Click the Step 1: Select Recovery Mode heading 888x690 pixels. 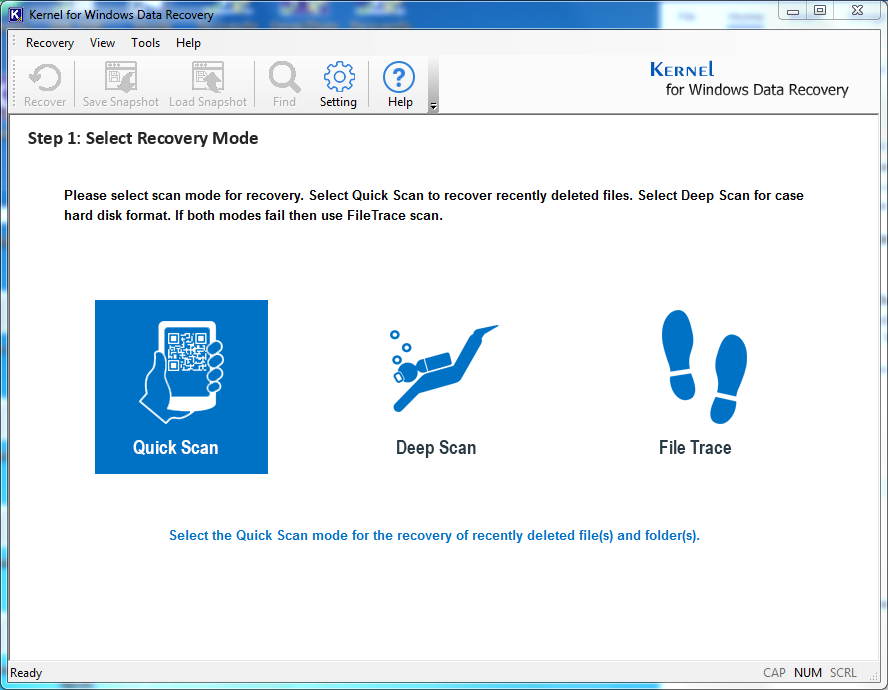tap(143, 138)
